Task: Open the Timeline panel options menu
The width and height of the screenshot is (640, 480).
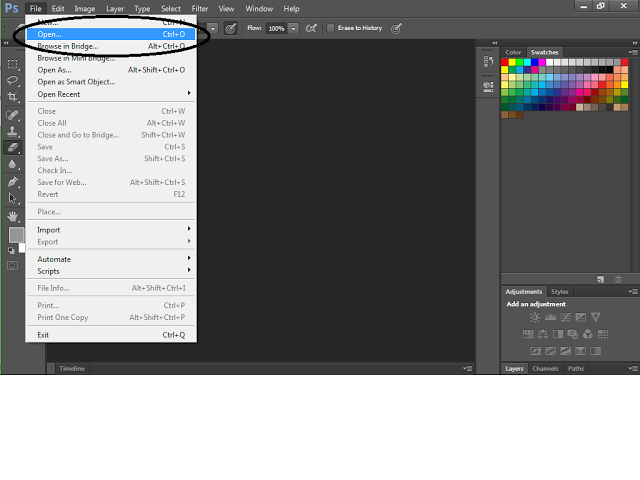Action: pyautogui.click(x=468, y=368)
